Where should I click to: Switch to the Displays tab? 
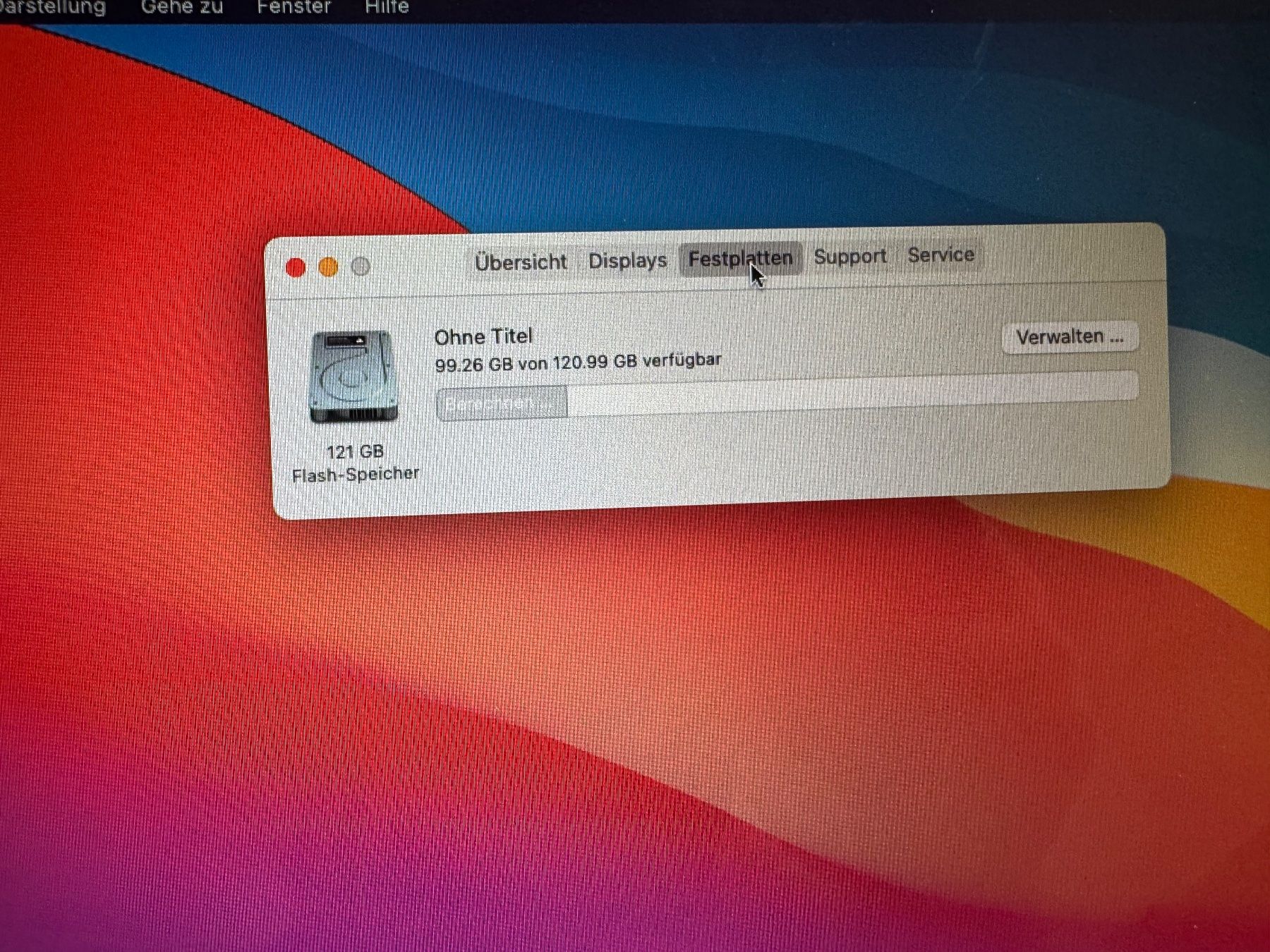pos(627,261)
